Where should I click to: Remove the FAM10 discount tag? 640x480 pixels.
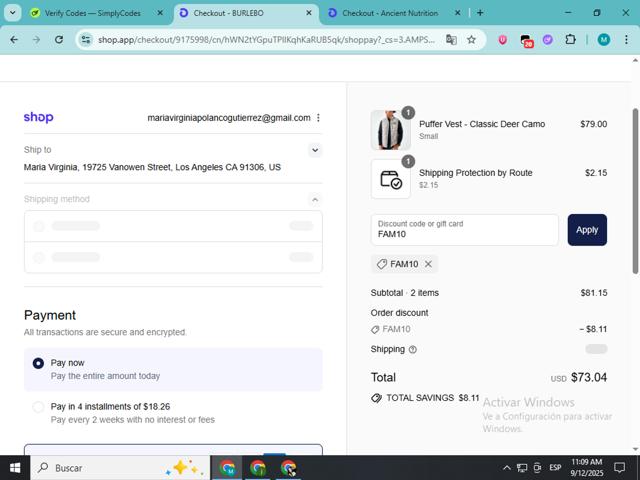click(x=428, y=264)
